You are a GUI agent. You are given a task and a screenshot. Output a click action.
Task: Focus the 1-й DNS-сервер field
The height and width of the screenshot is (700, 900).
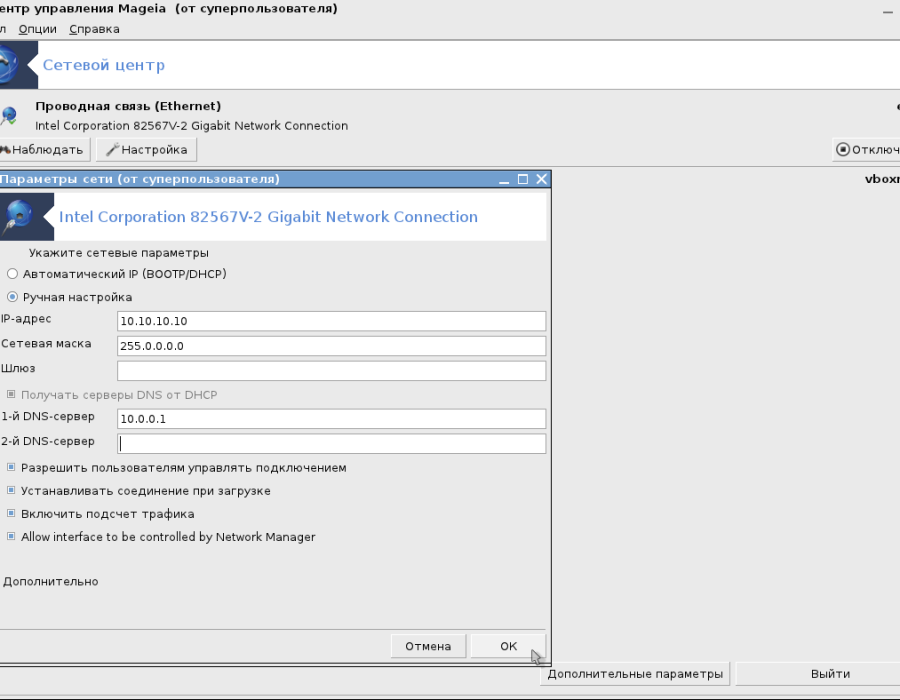coord(331,419)
